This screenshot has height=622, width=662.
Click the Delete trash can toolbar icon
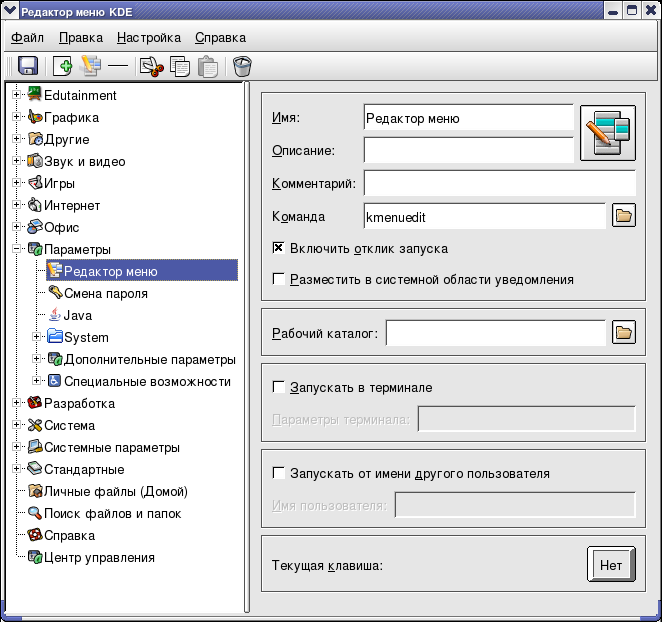coord(242,67)
